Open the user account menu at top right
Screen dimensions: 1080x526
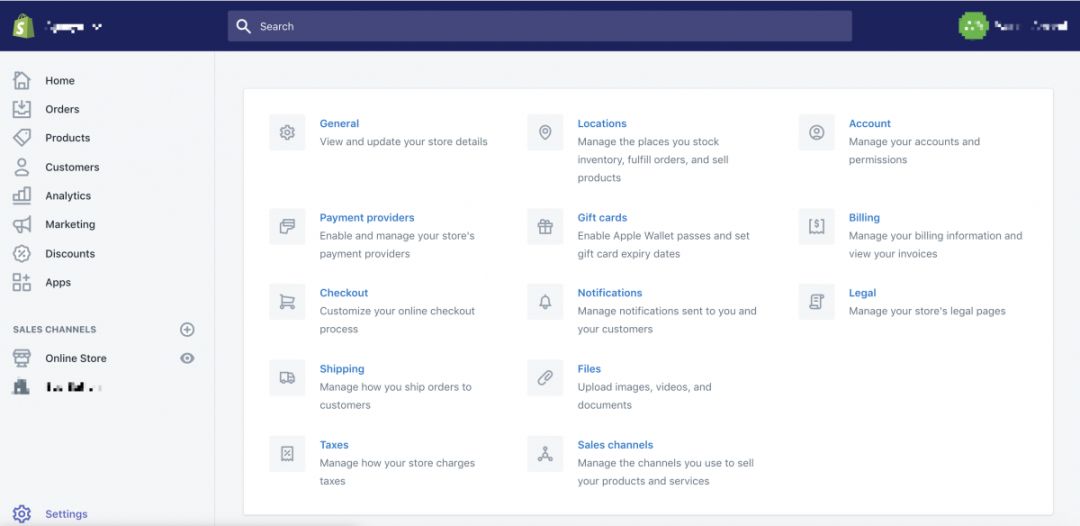(x=1012, y=26)
